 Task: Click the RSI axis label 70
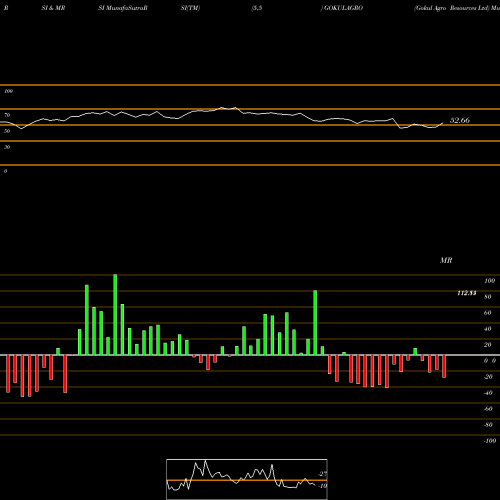point(7,115)
